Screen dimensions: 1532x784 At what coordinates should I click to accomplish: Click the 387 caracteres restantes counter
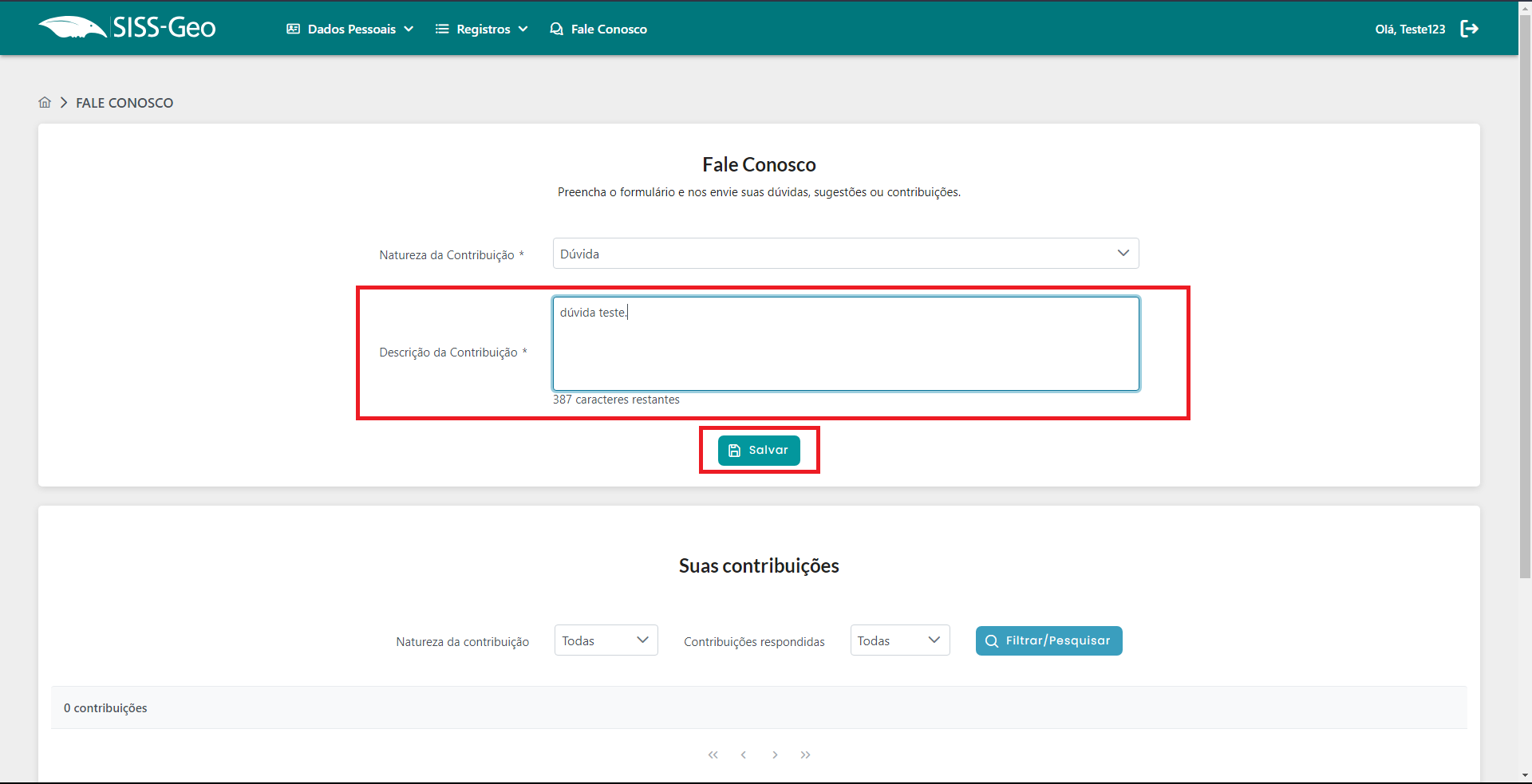click(x=616, y=400)
